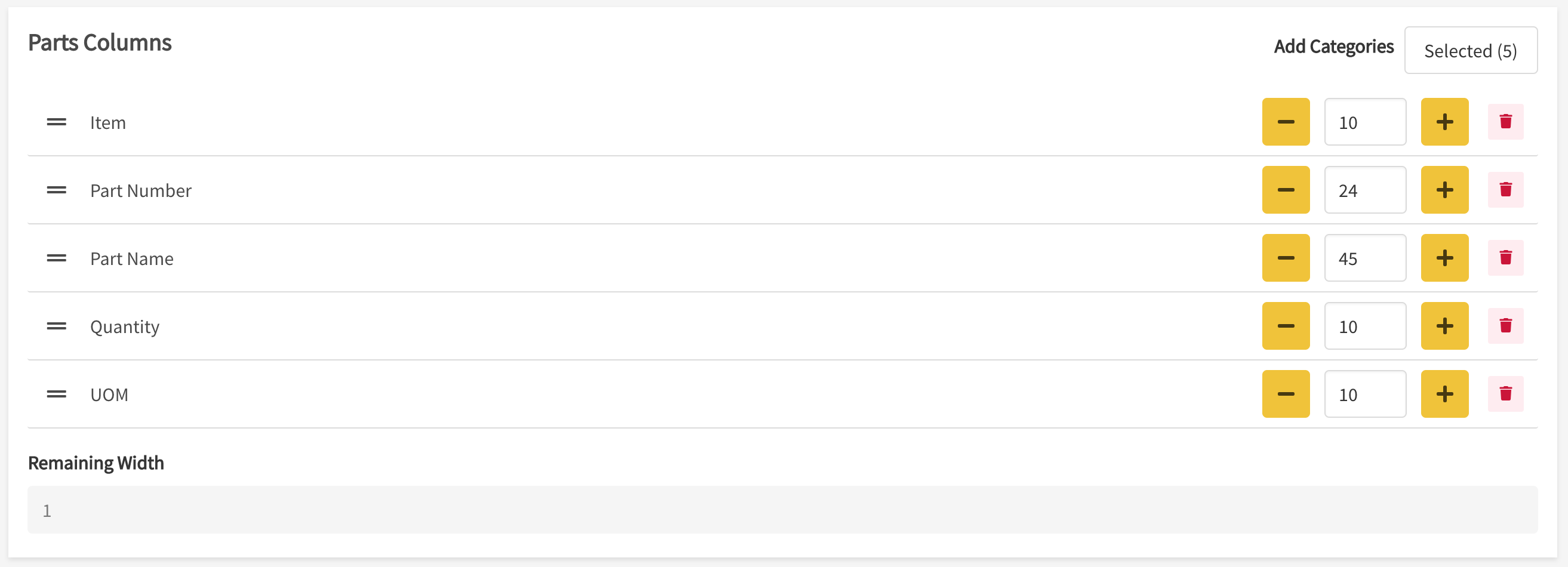Grab the drag handle for Item
Image resolution: width=1568 pixels, height=567 pixels.
coord(57,122)
